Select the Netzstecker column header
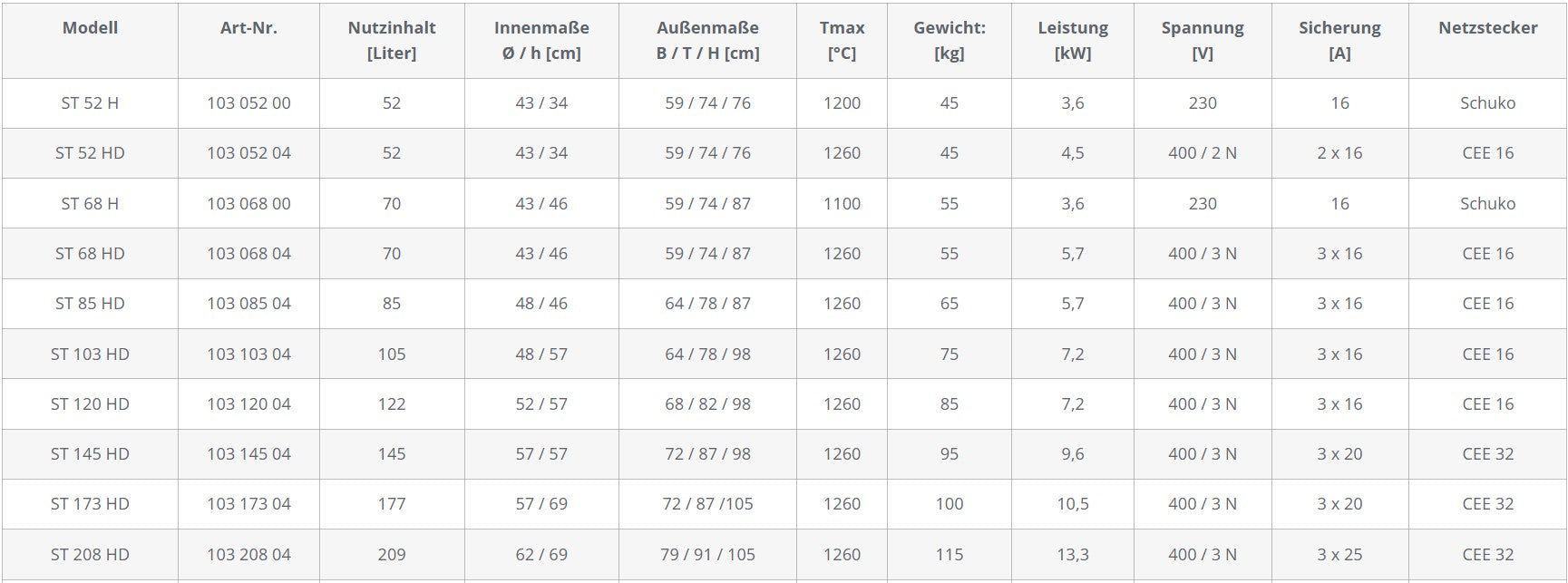1568x583 pixels. [x=1487, y=28]
